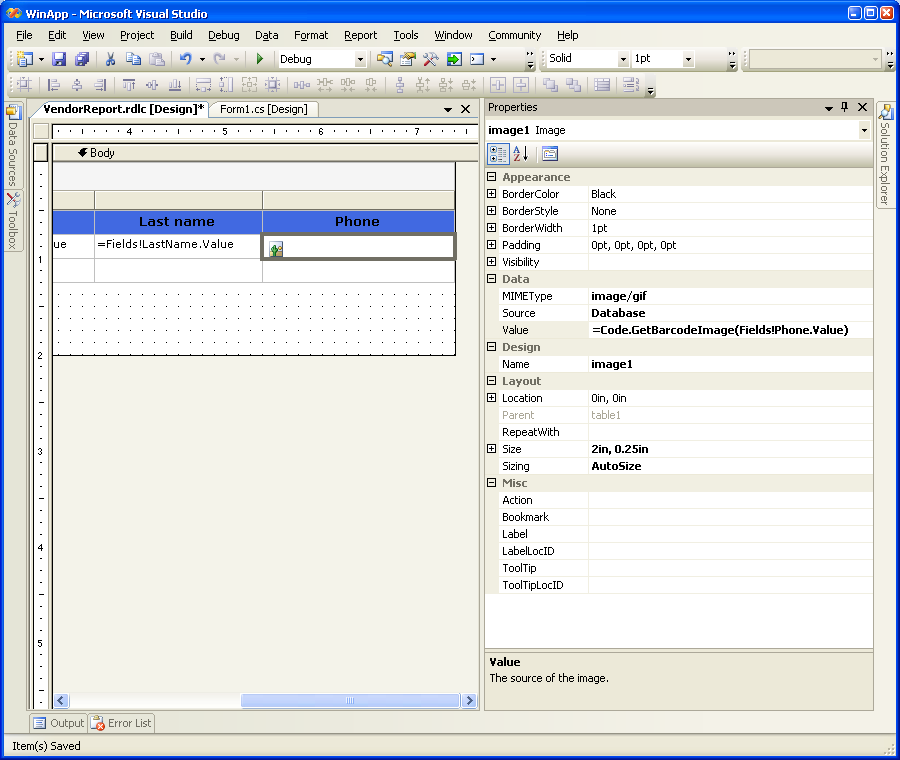Click the Undo arrow icon

click(185, 60)
